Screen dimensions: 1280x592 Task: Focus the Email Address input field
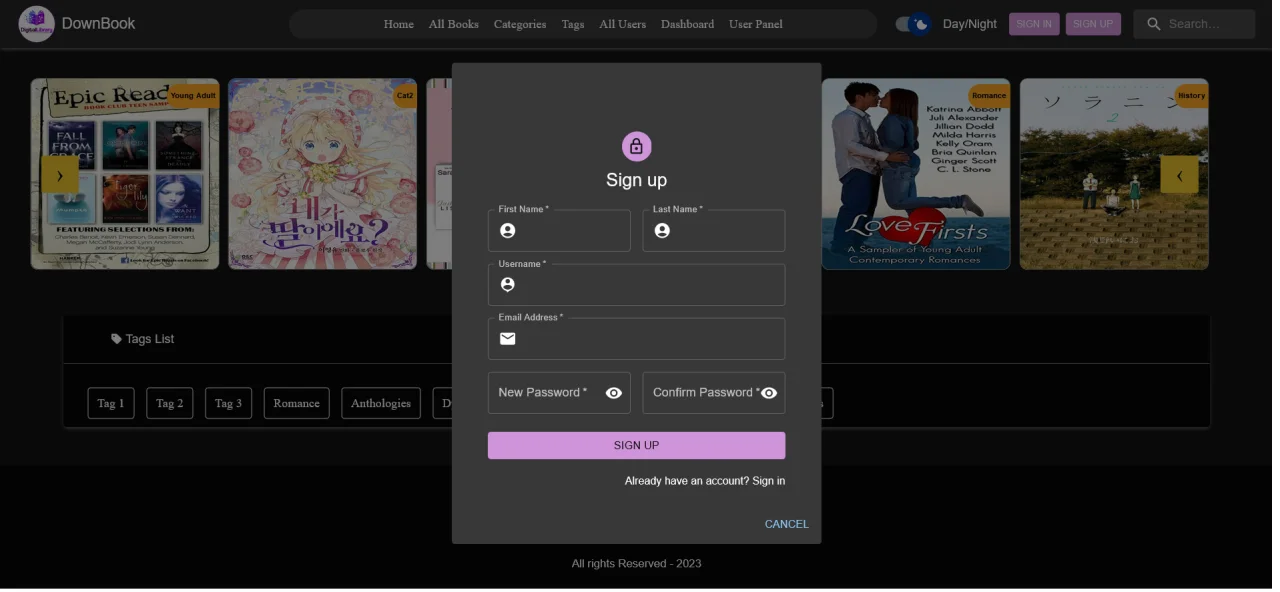tap(637, 339)
